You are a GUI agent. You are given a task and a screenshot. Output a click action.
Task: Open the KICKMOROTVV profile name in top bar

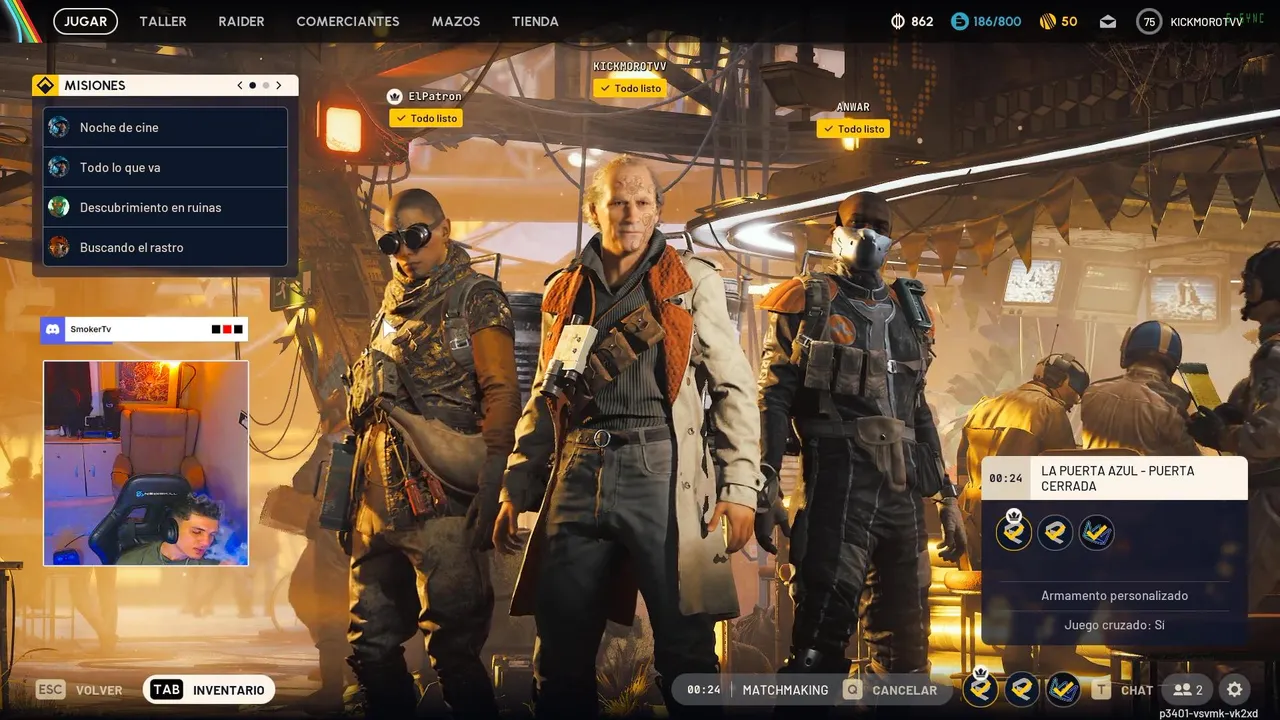pyautogui.click(x=1206, y=22)
